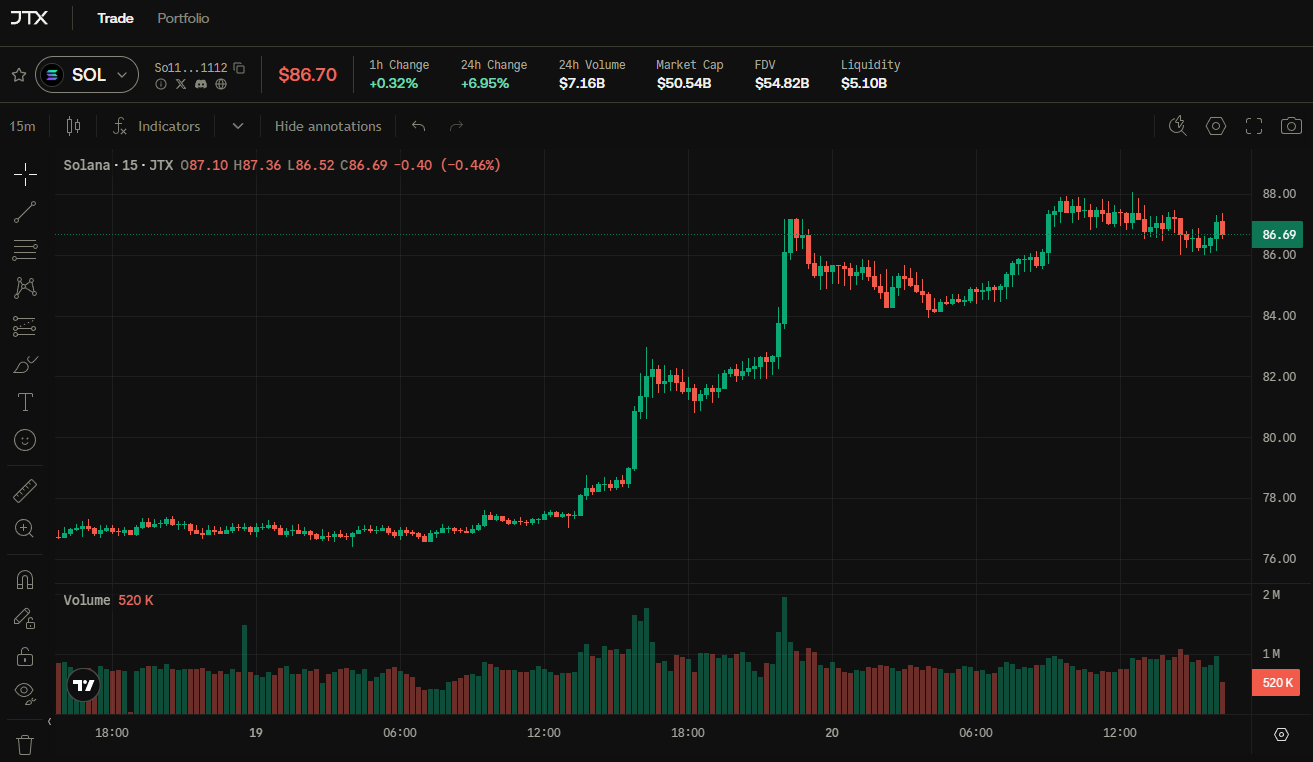Open the token's website globe icon
1313x762 pixels.
click(221, 84)
